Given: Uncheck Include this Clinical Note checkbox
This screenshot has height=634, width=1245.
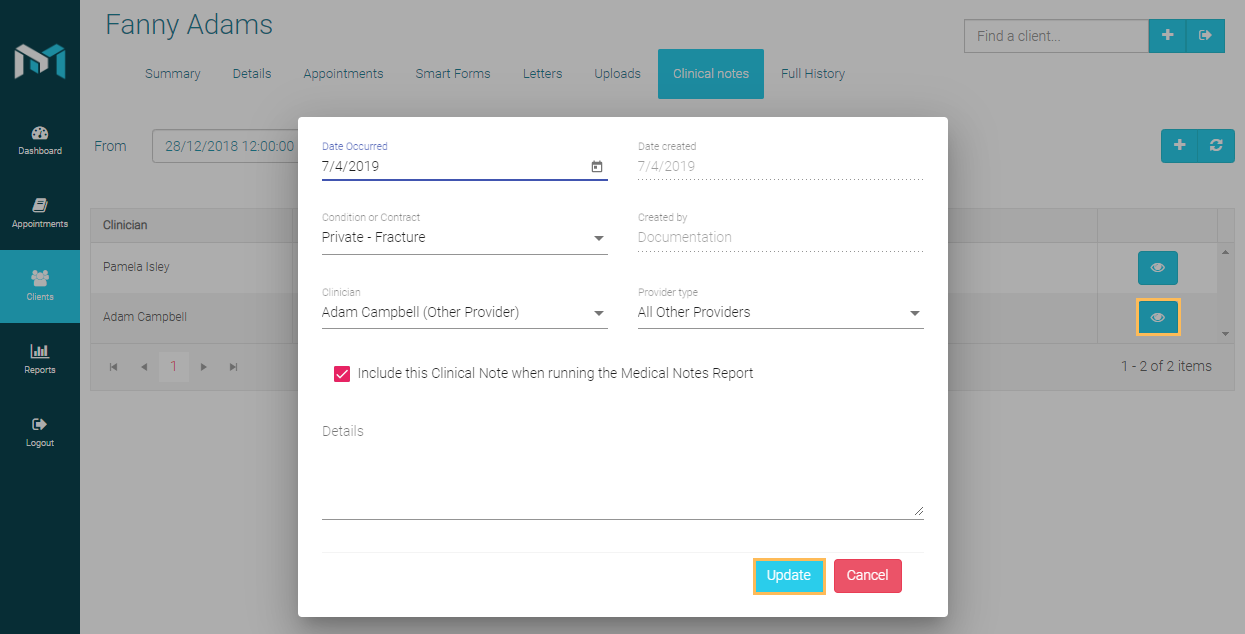Looking at the screenshot, I should pos(341,374).
